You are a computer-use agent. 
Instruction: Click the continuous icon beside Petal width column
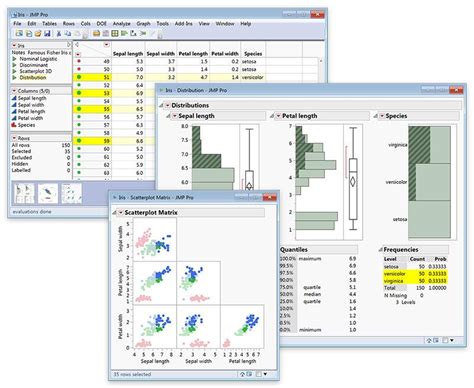[14, 118]
